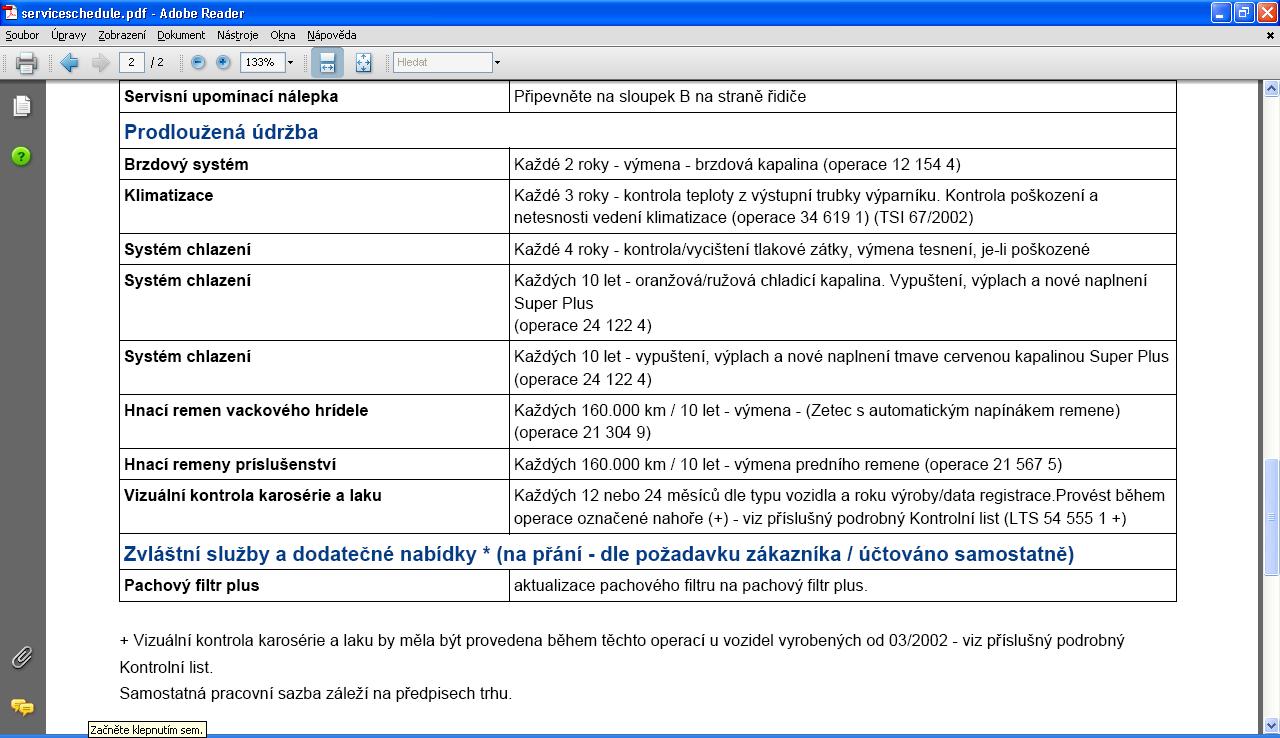Screen dimensions: 1280x738
Task: Open the Zobrazení menu
Action: coord(122,35)
